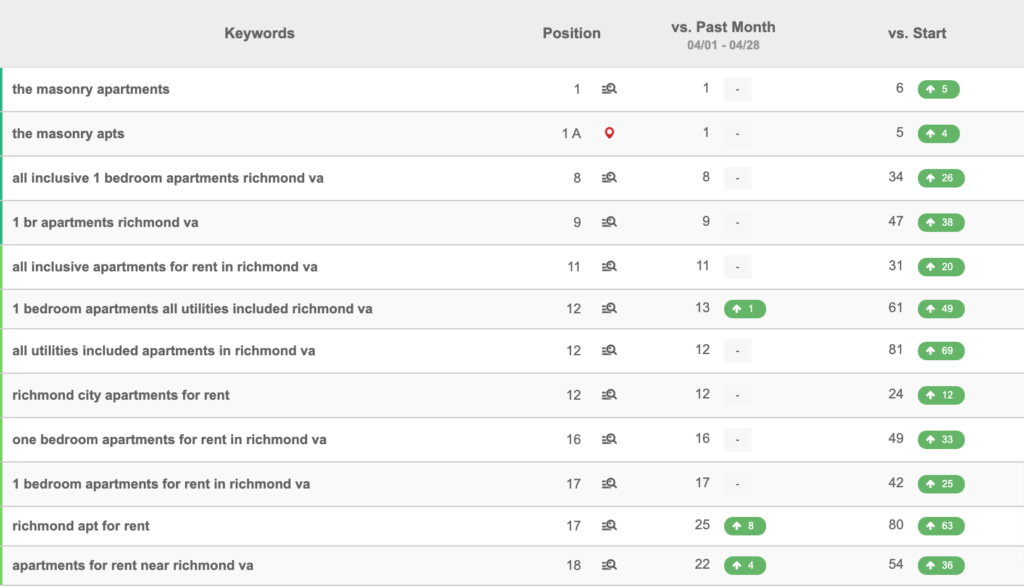Viewport: 1024px width, 586px height.
Task: Click SERP icon for apartments for rent near richmond va
Action: coord(609,565)
